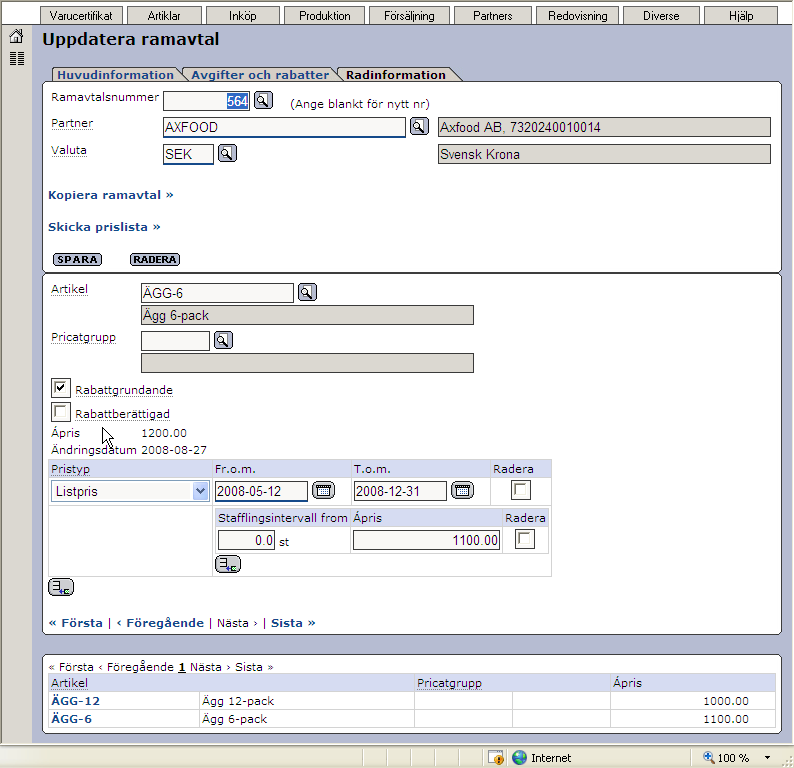Open the Artiklar menu
The width and height of the screenshot is (794, 768).
pos(164,16)
